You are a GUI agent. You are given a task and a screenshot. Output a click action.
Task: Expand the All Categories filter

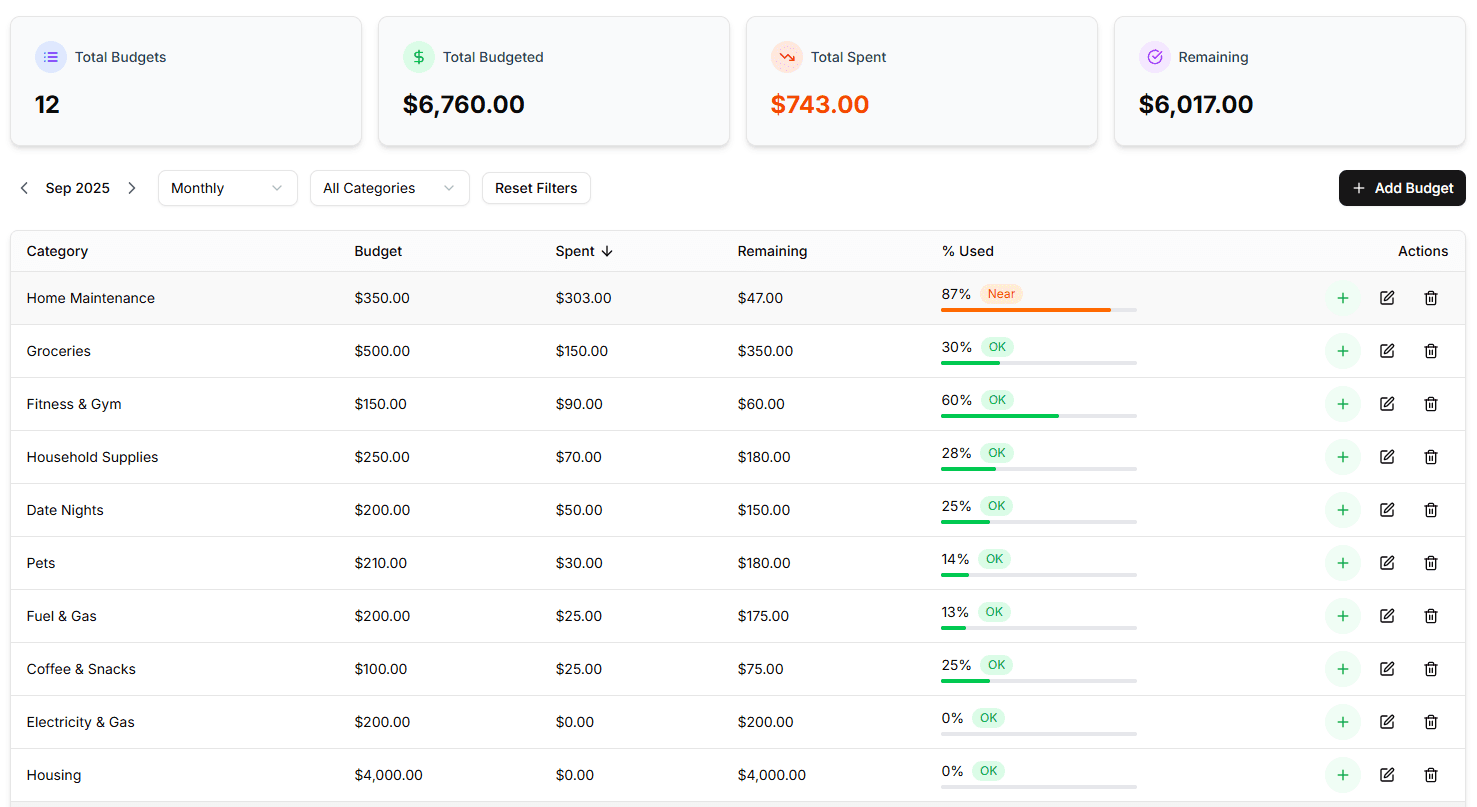(389, 188)
